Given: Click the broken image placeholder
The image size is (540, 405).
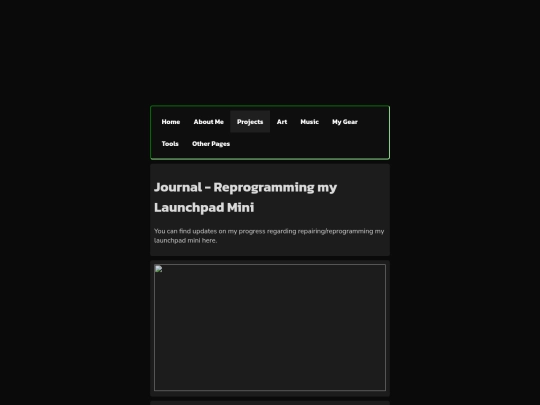Looking at the screenshot, I should pyautogui.click(x=270, y=328).
